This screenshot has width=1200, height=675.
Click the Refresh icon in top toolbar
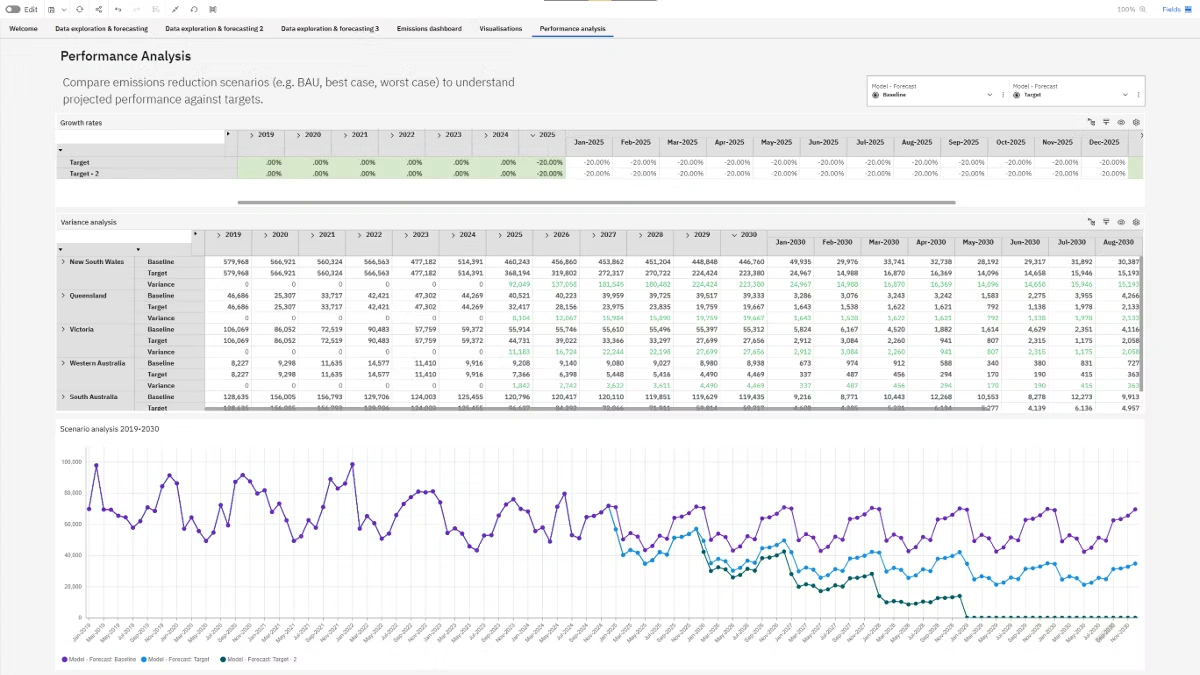[x=79, y=9]
